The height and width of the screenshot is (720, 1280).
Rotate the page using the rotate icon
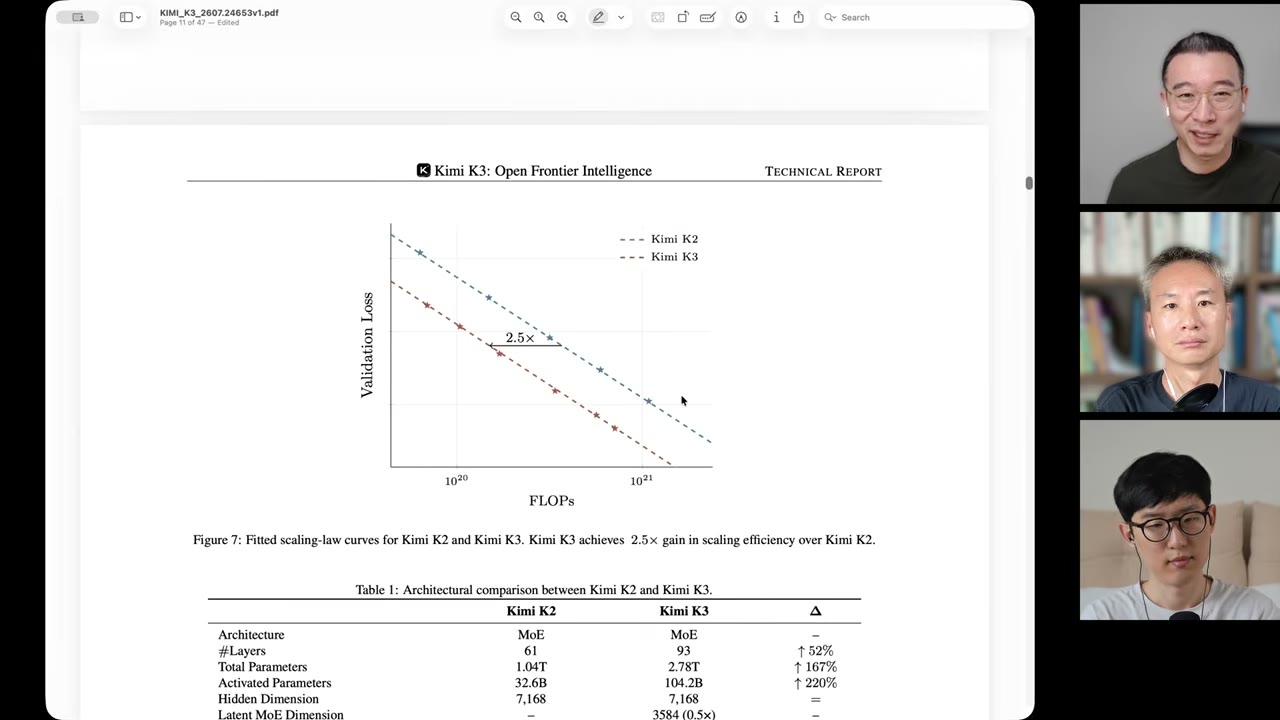coord(683,17)
